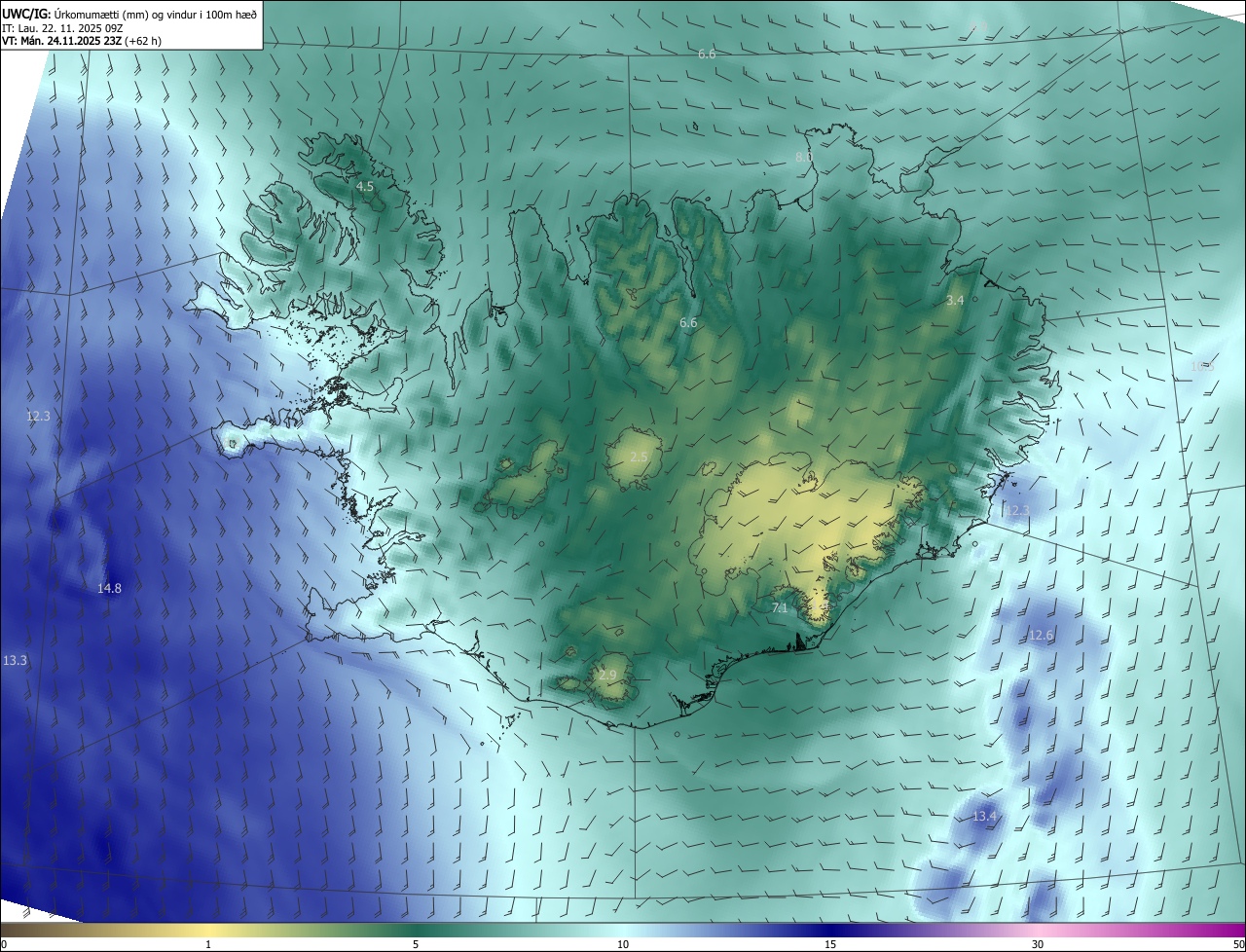This screenshot has height=952, width=1246.
Task: Click the 13.4 value label in the southeast
Action: 984,816
